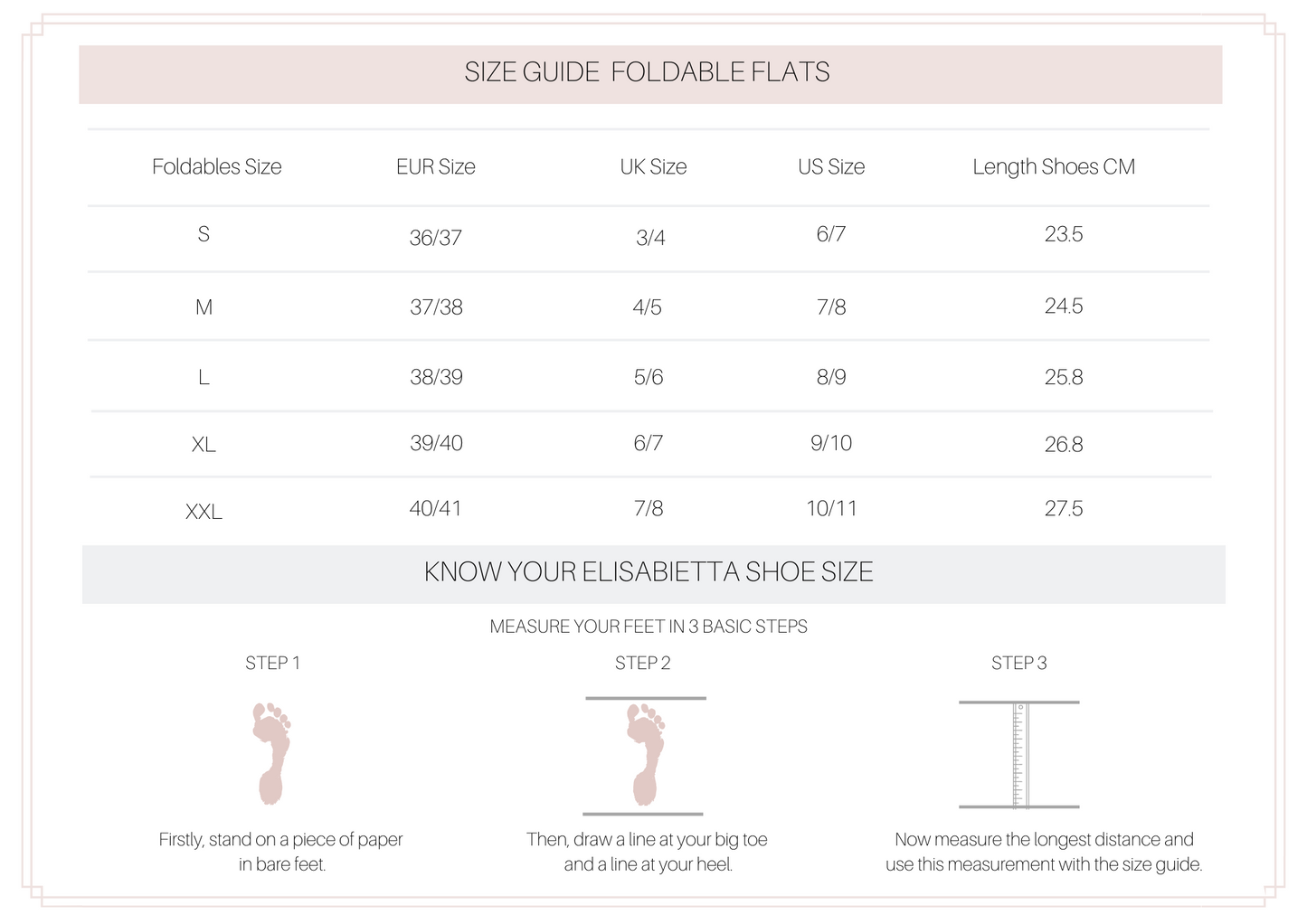This screenshot has width=1307, height=924.
Task: Select EUR size 36/37 cell
Action: pos(436,238)
